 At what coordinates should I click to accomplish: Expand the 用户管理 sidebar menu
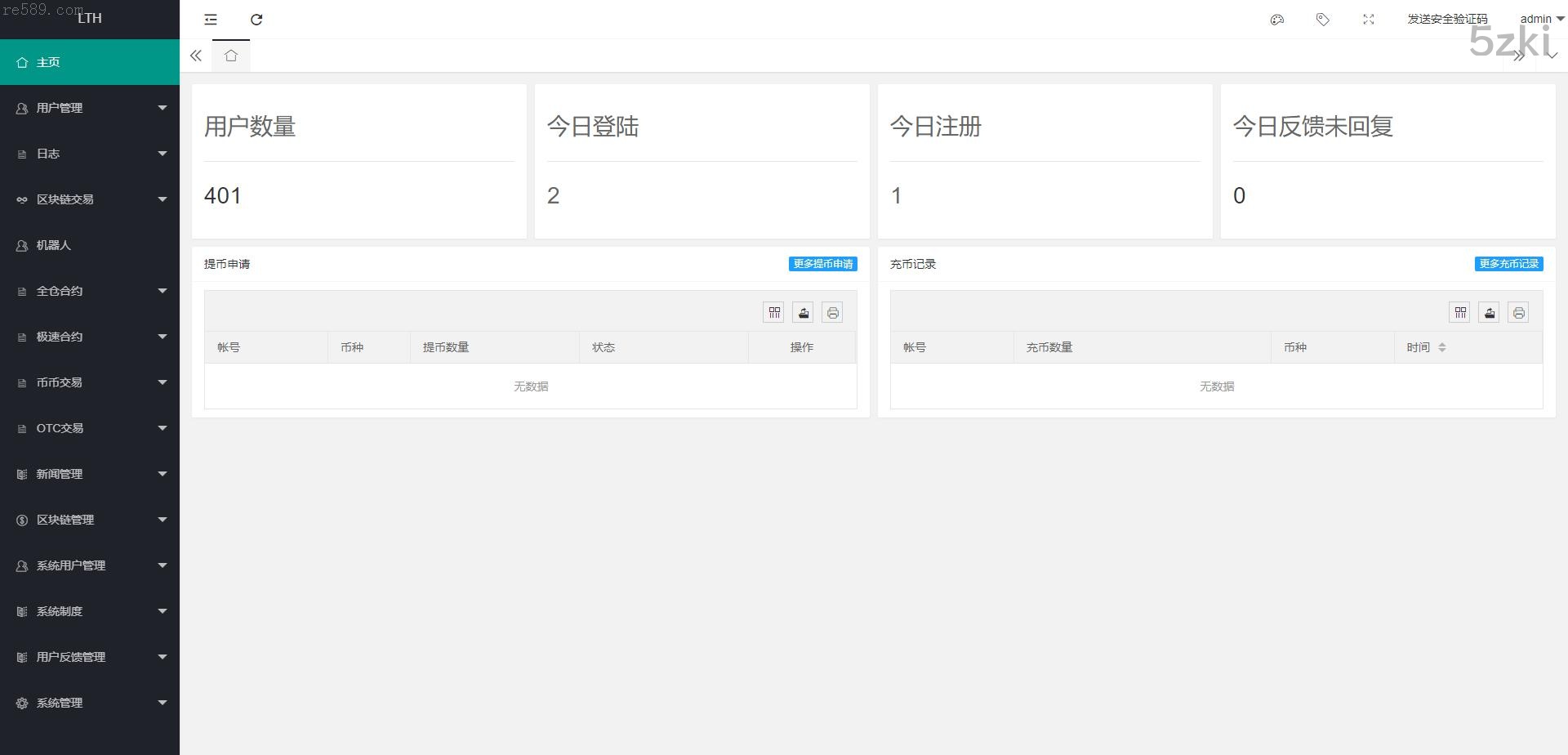(x=90, y=108)
